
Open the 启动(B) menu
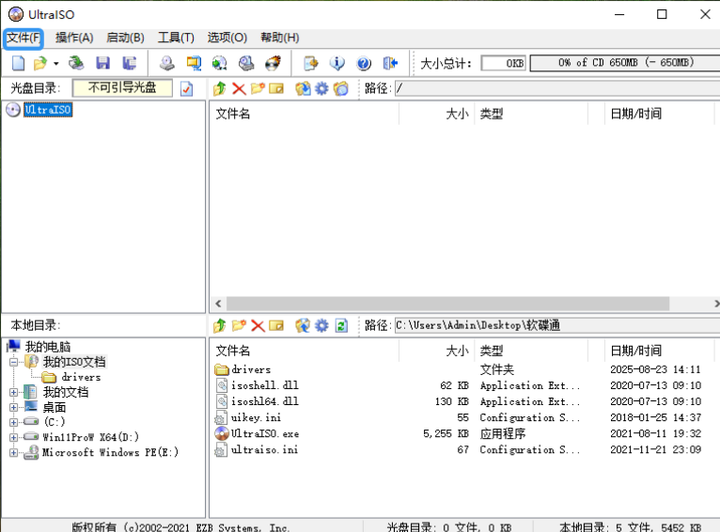tap(125, 38)
